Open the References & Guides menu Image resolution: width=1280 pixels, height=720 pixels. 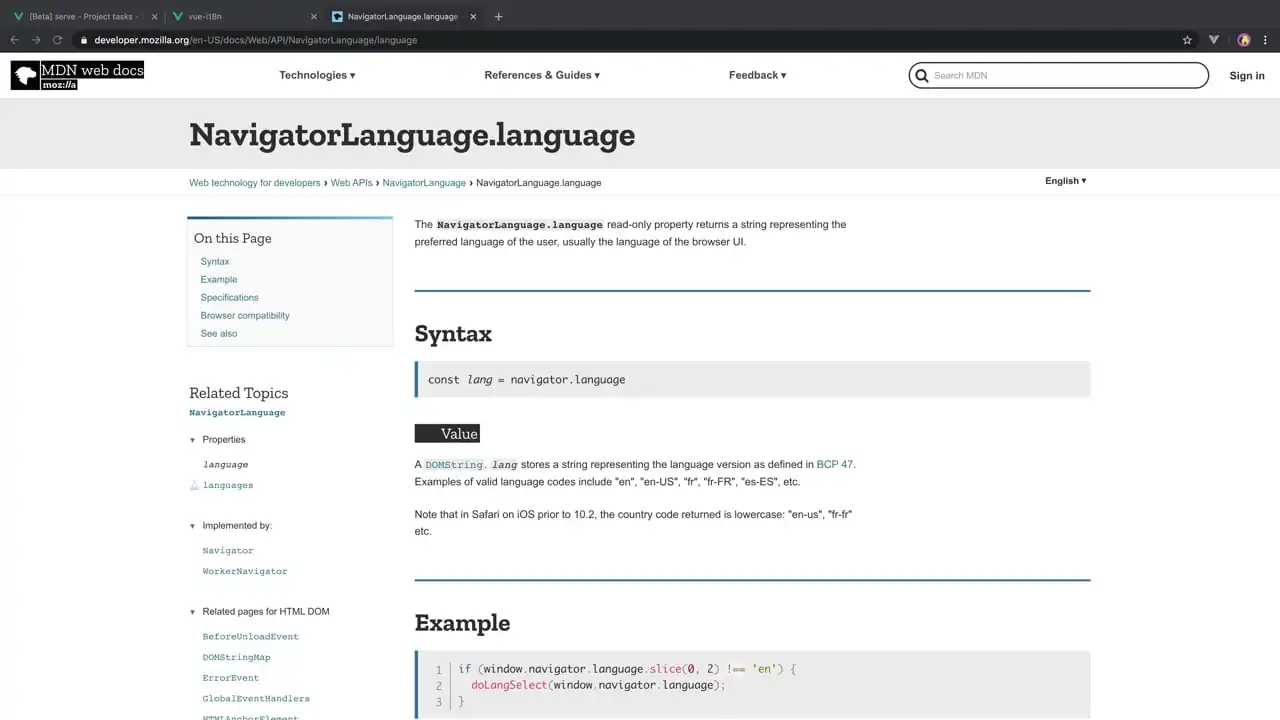pyautogui.click(x=542, y=75)
